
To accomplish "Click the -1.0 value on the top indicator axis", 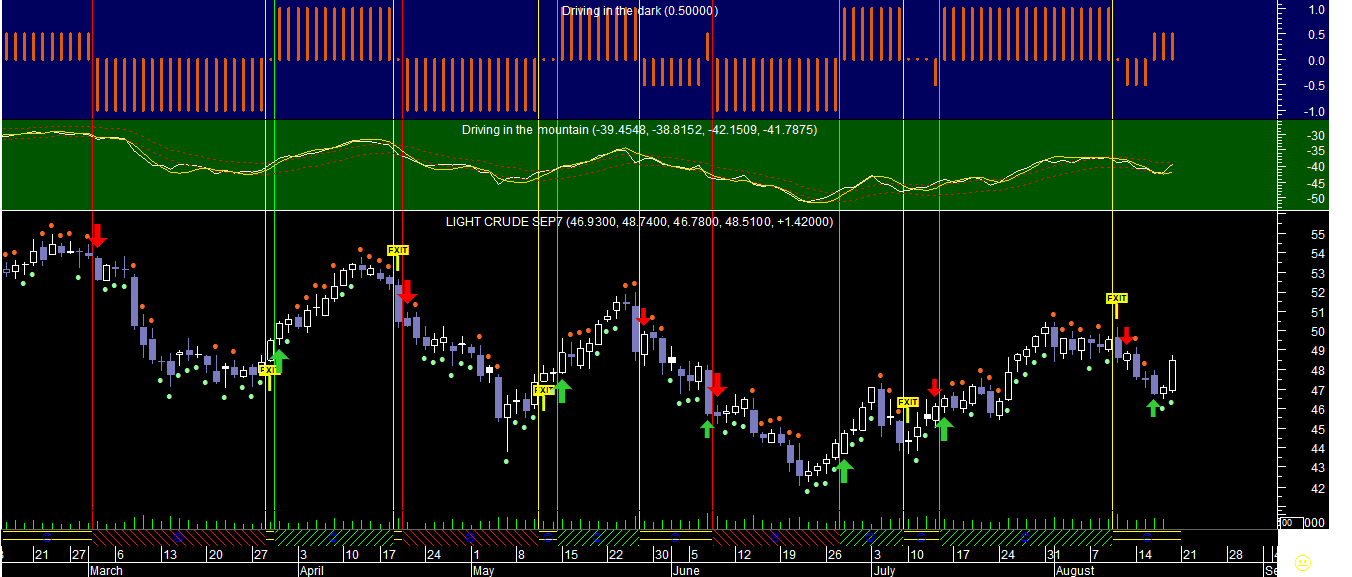I will coord(1315,111).
